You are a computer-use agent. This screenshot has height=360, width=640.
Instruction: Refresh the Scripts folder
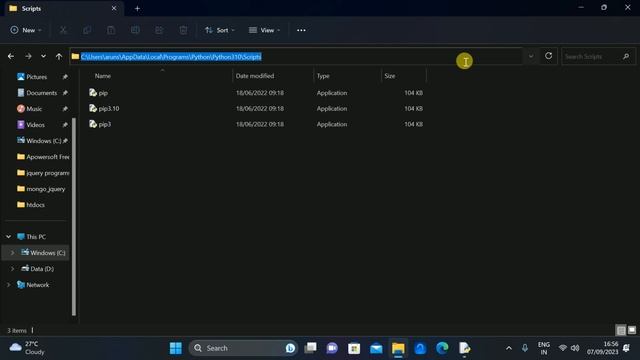[x=549, y=56]
